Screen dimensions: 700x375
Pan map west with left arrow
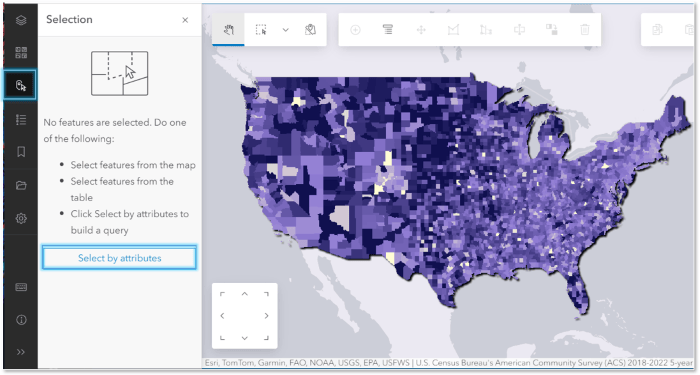pos(222,316)
